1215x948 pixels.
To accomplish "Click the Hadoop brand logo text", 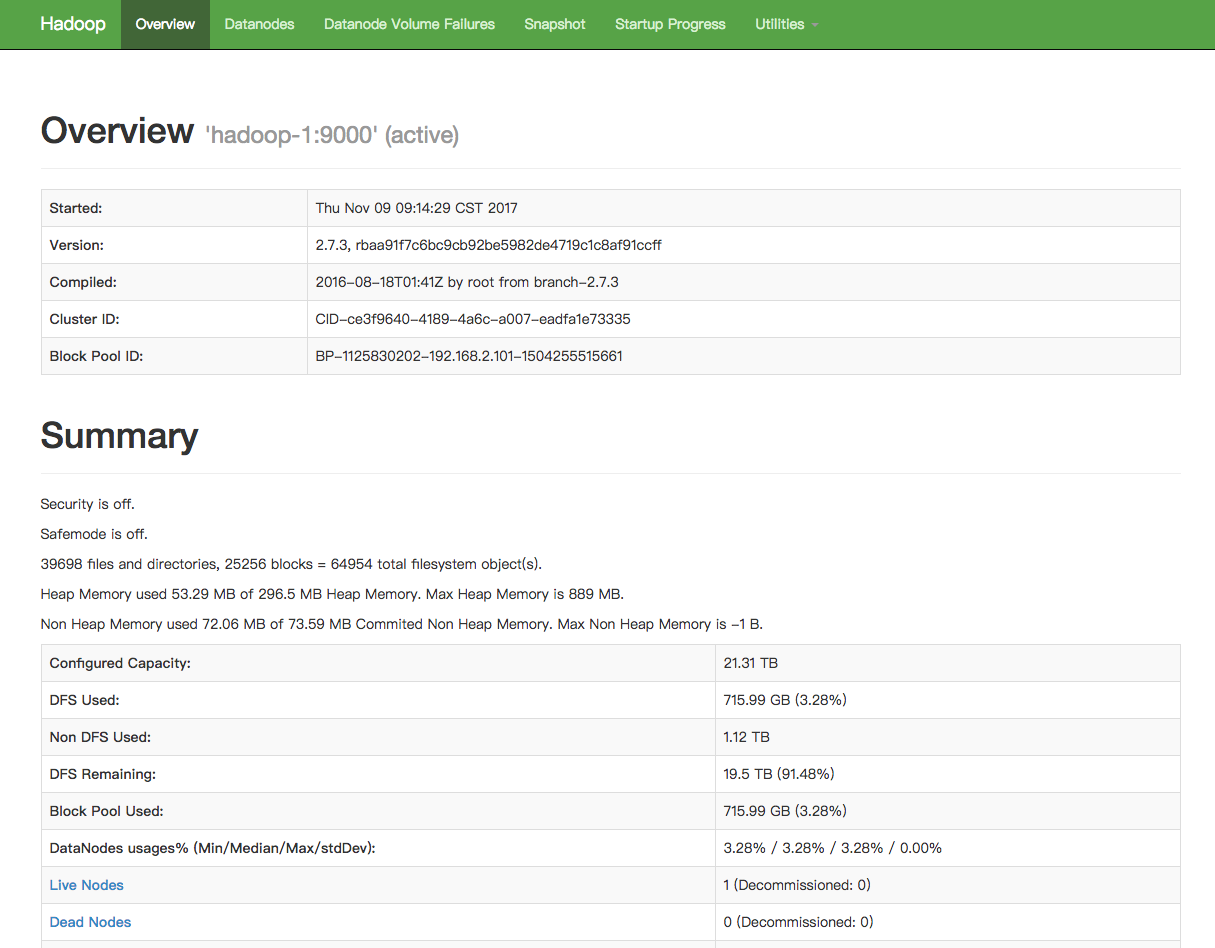I will click(73, 24).
